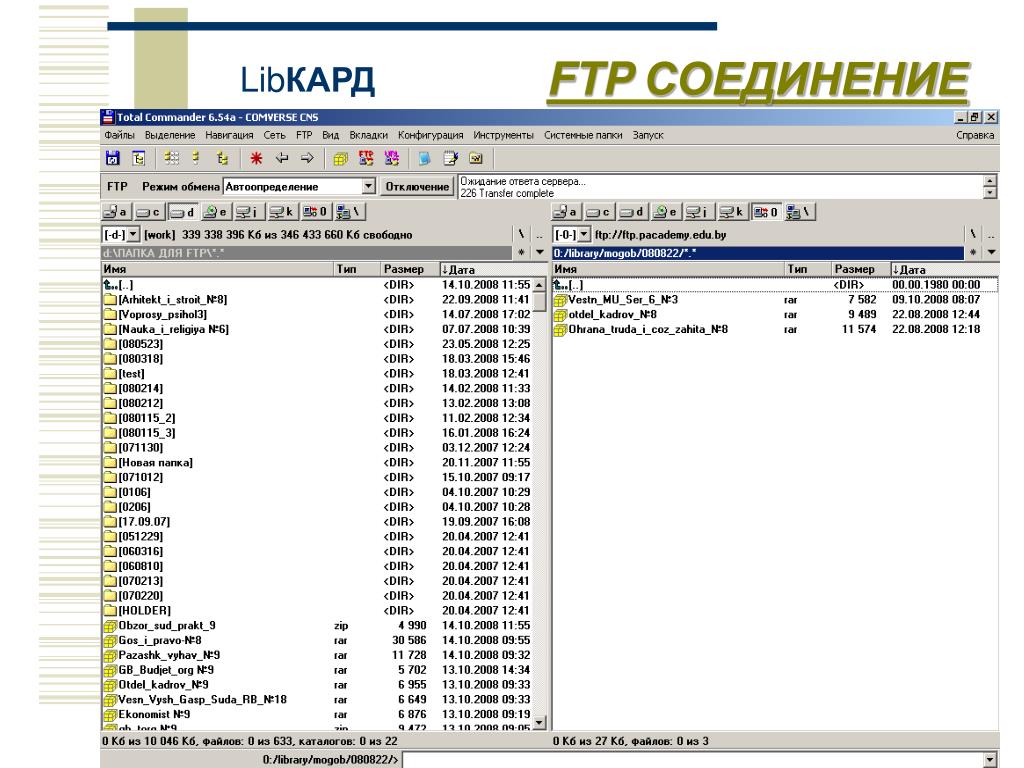This screenshot has height=768, width=1024.
Task: Select Ekonomist №9 rar file
Action: [317, 714]
